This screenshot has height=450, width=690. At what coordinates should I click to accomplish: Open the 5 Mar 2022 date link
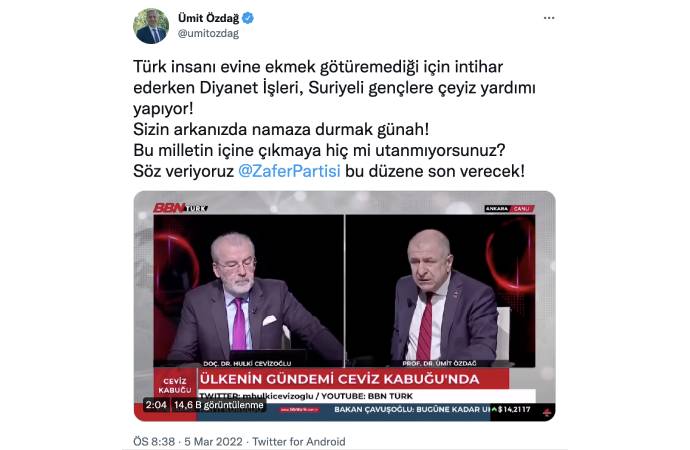click(x=213, y=441)
